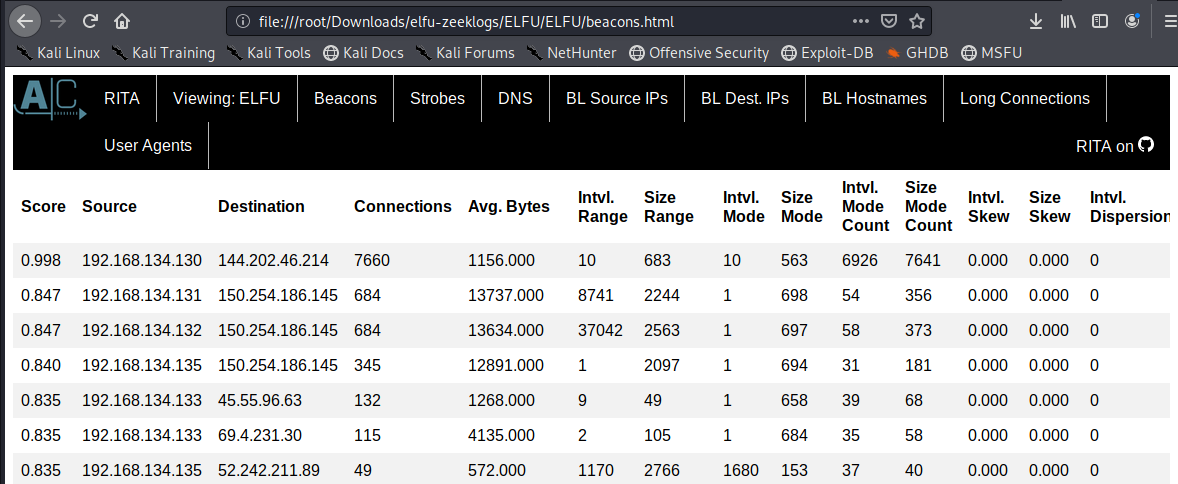
Task: Open the GHDB bookmark
Action: point(917,53)
